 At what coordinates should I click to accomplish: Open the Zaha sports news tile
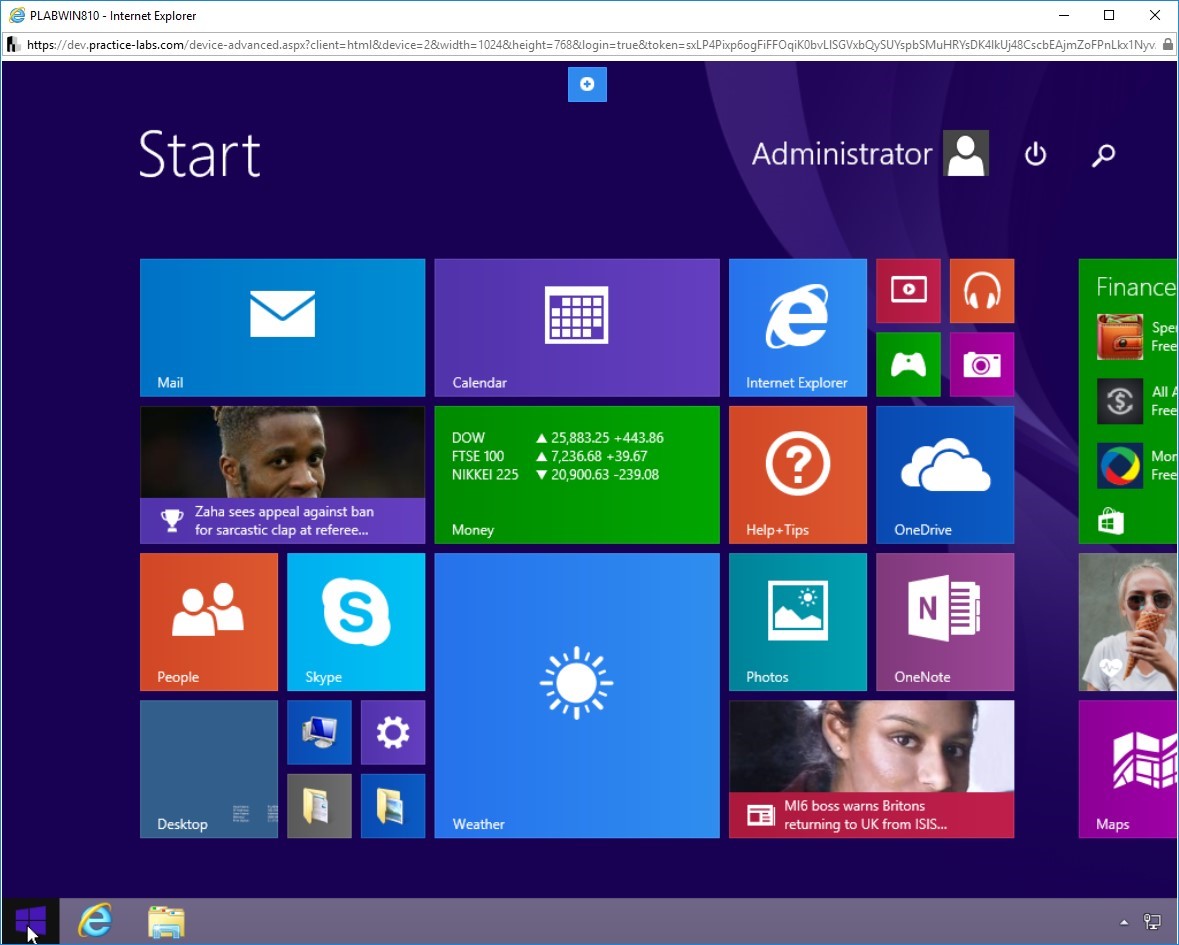(282, 474)
